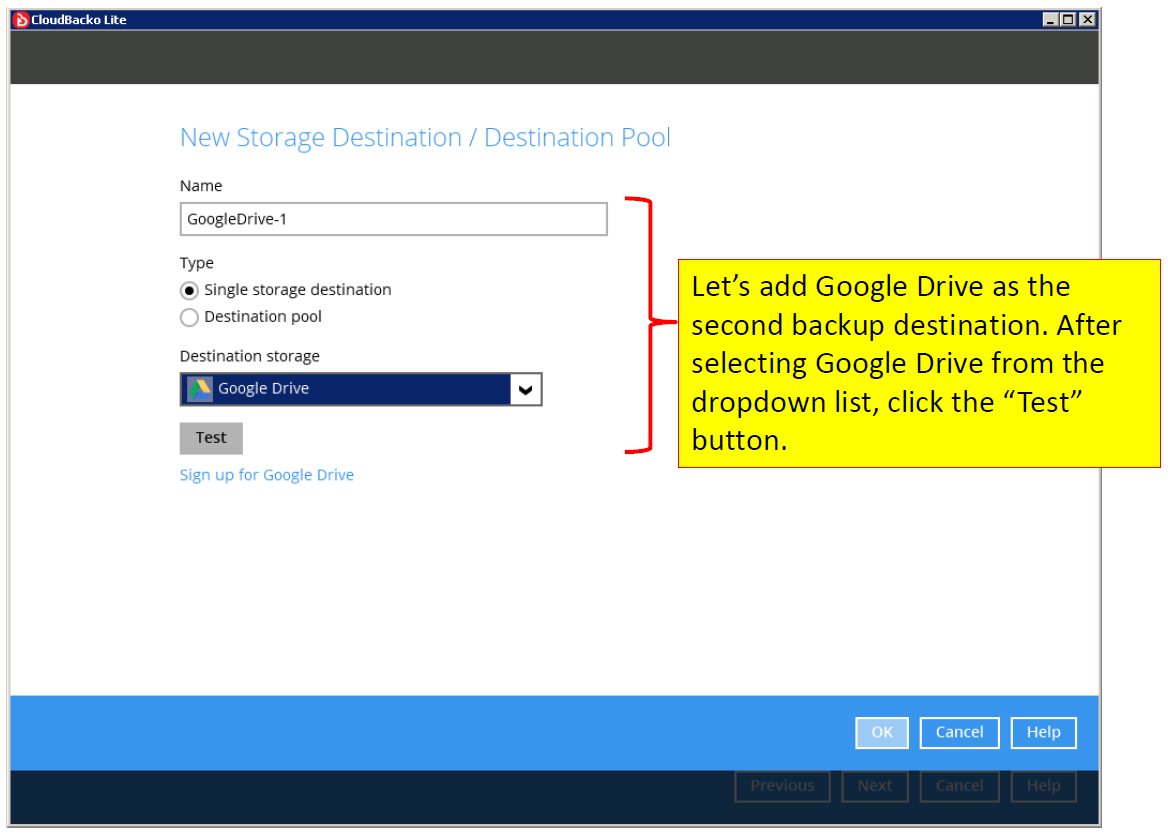The height and width of the screenshot is (835, 1168).
Task: Click the Type label
Action: click(197, 263)
